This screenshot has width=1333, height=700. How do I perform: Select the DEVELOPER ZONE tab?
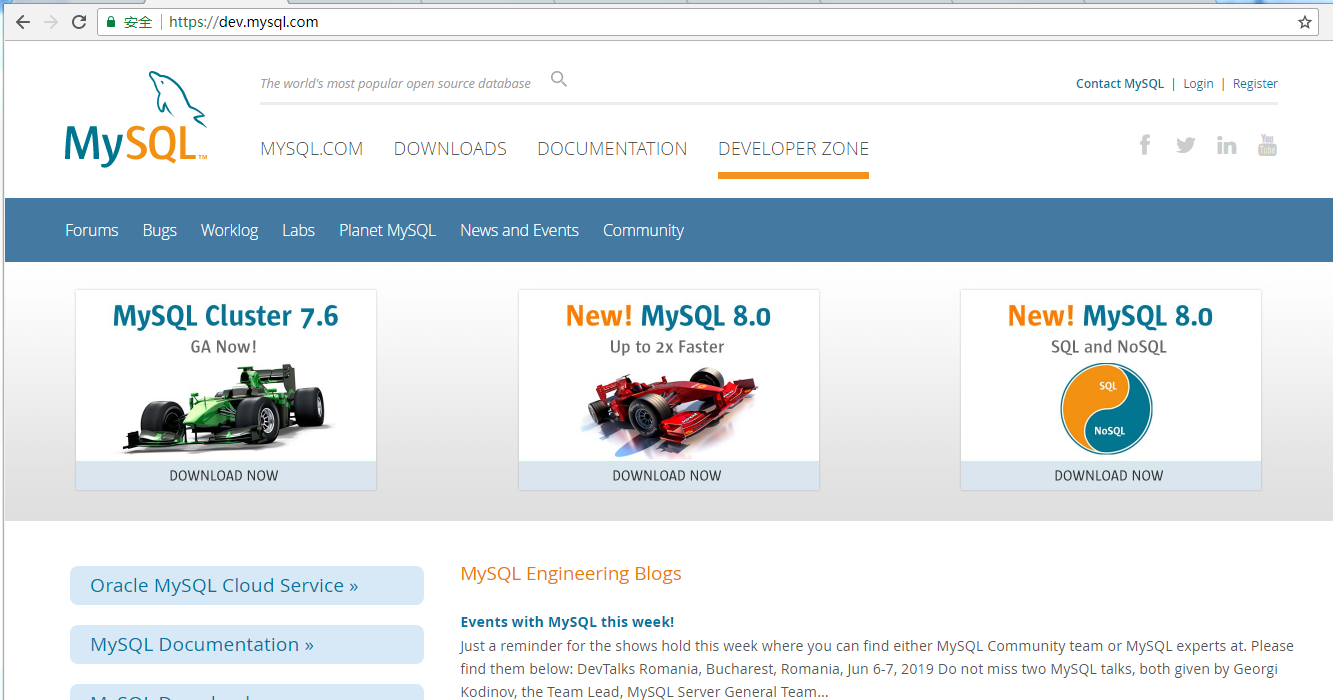(793, 149)
